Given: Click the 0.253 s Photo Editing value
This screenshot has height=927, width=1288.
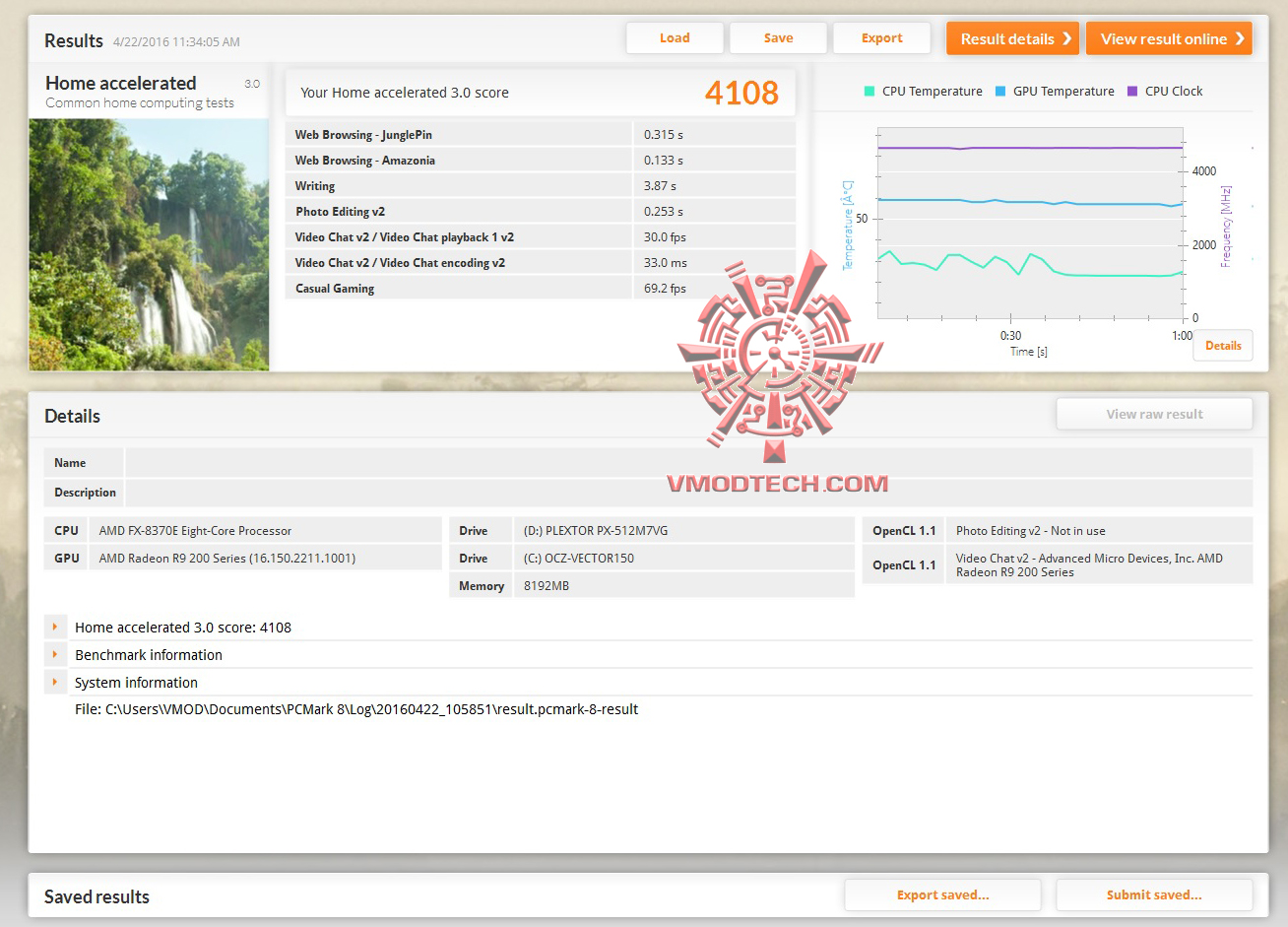Looking at the screenshot, I should point(664,212).
